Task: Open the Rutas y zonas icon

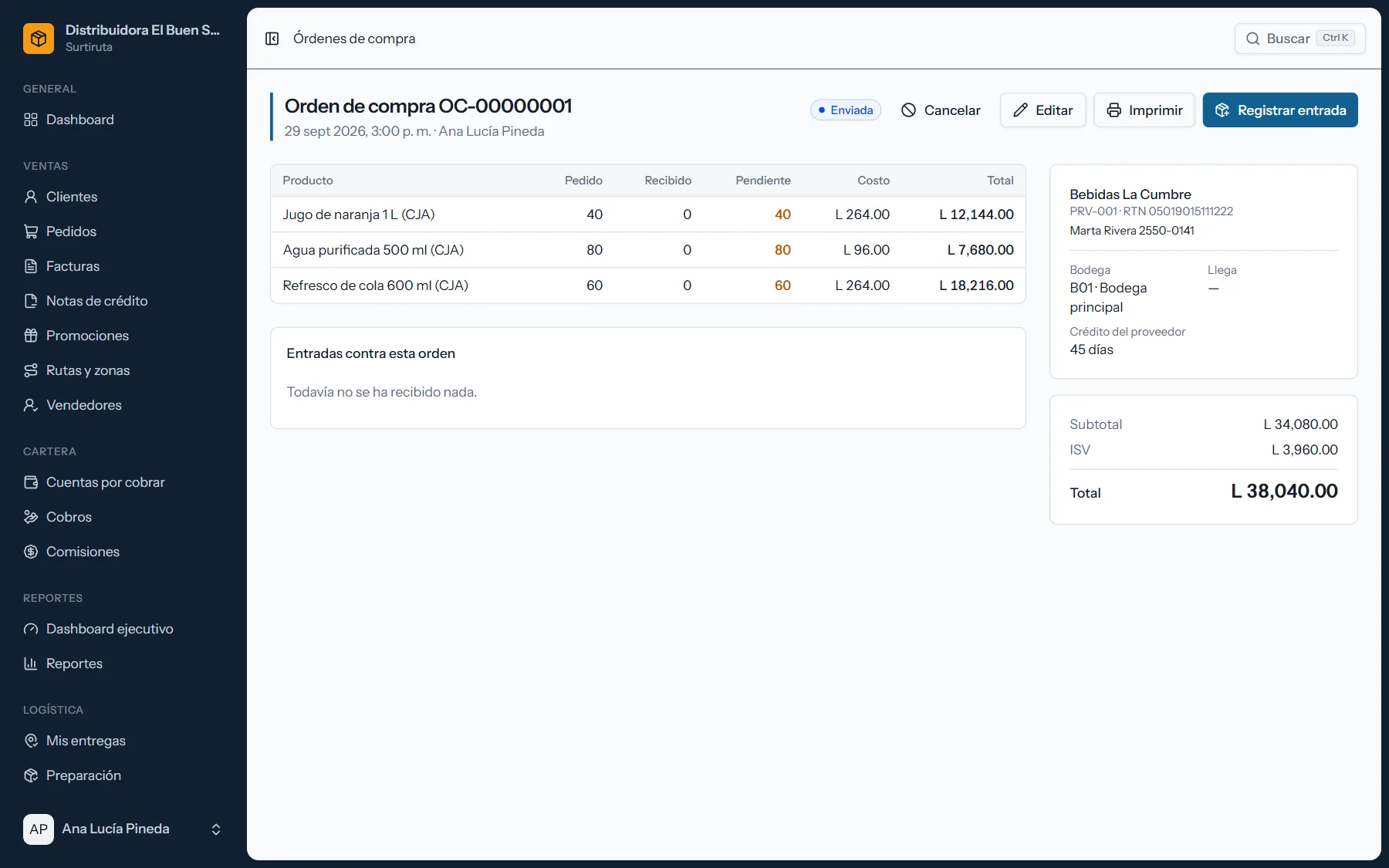Action: pyautogui.click(x=31, y=370)
